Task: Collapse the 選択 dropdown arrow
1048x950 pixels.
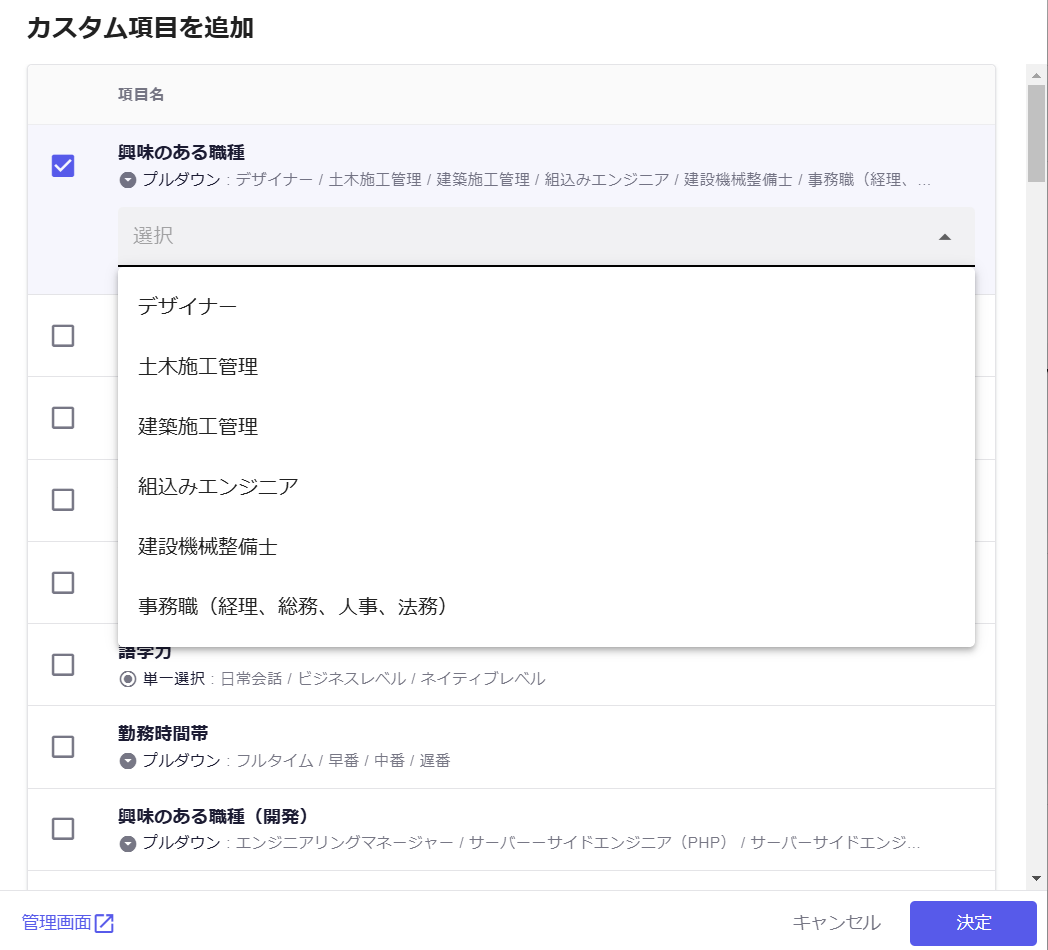Action: pos(944,237)
